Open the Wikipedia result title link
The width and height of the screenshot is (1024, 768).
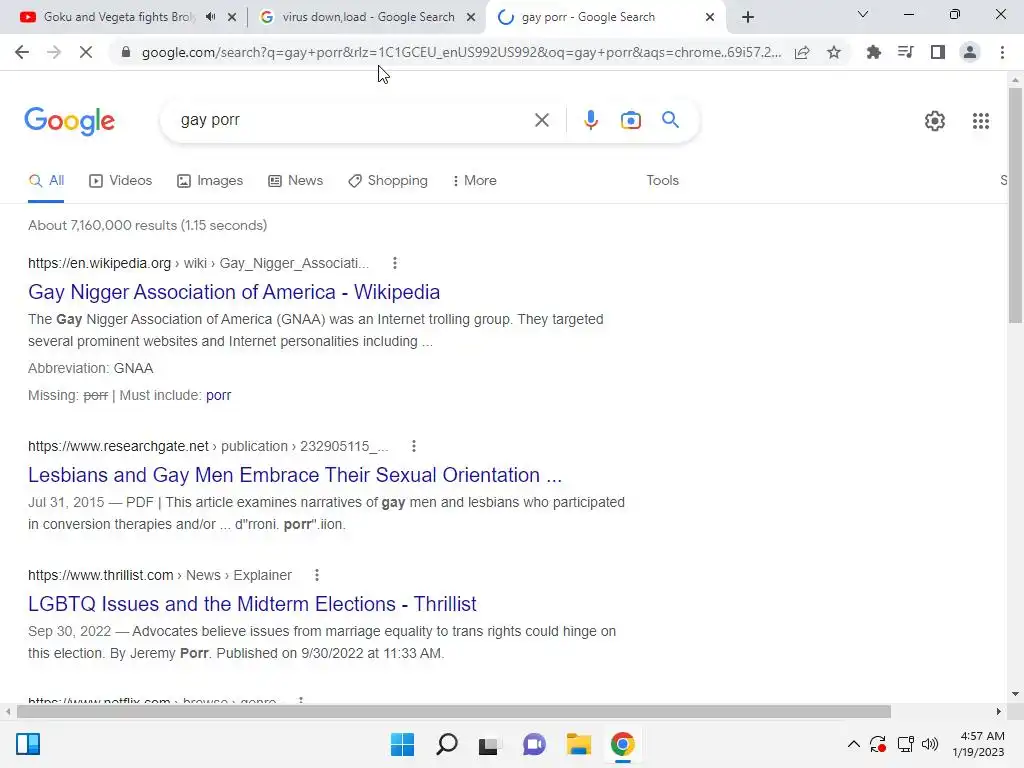point(234,292)
